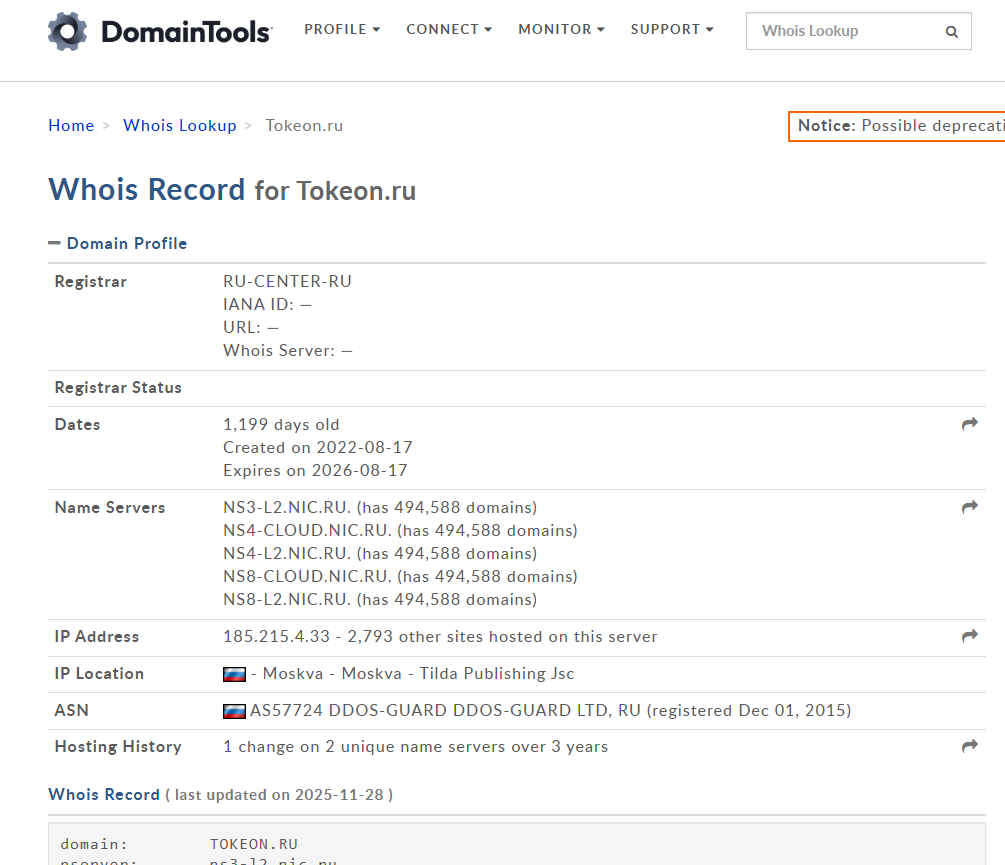Viewport: 1005px width, 865px height.
Task: Click the Russian flag in ASN row
Action: (x=234, y=712)
